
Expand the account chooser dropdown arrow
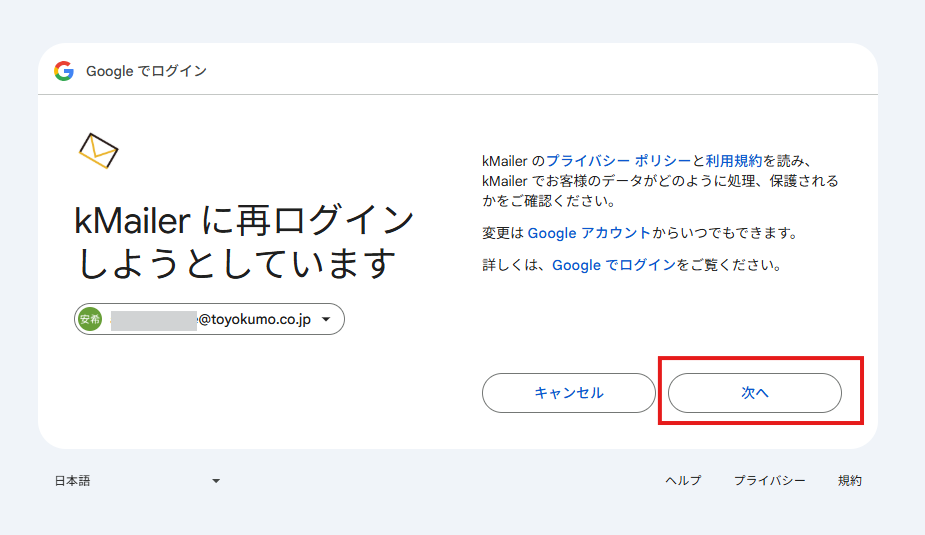pyautogui.click(x=326, y=320)
